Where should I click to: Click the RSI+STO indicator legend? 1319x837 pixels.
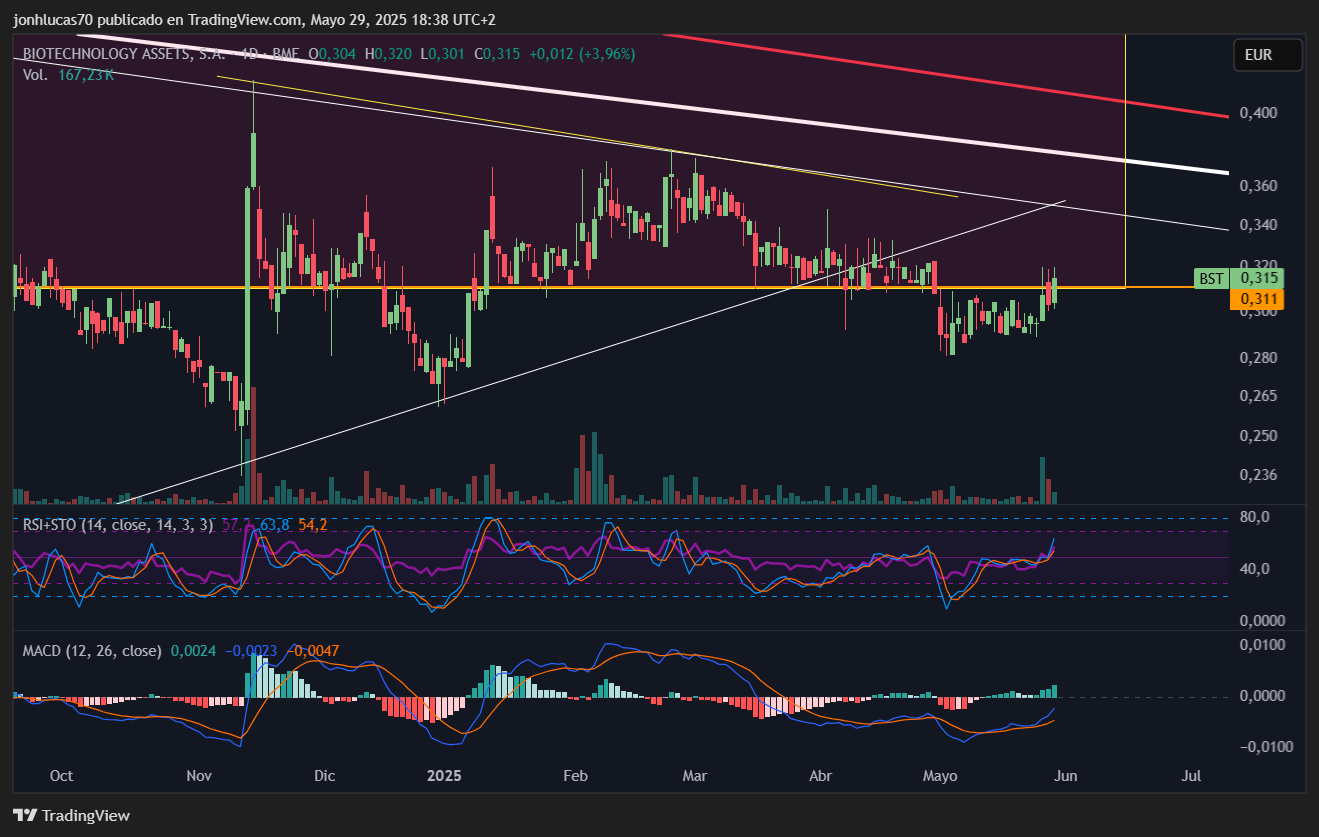click(117, 524)
